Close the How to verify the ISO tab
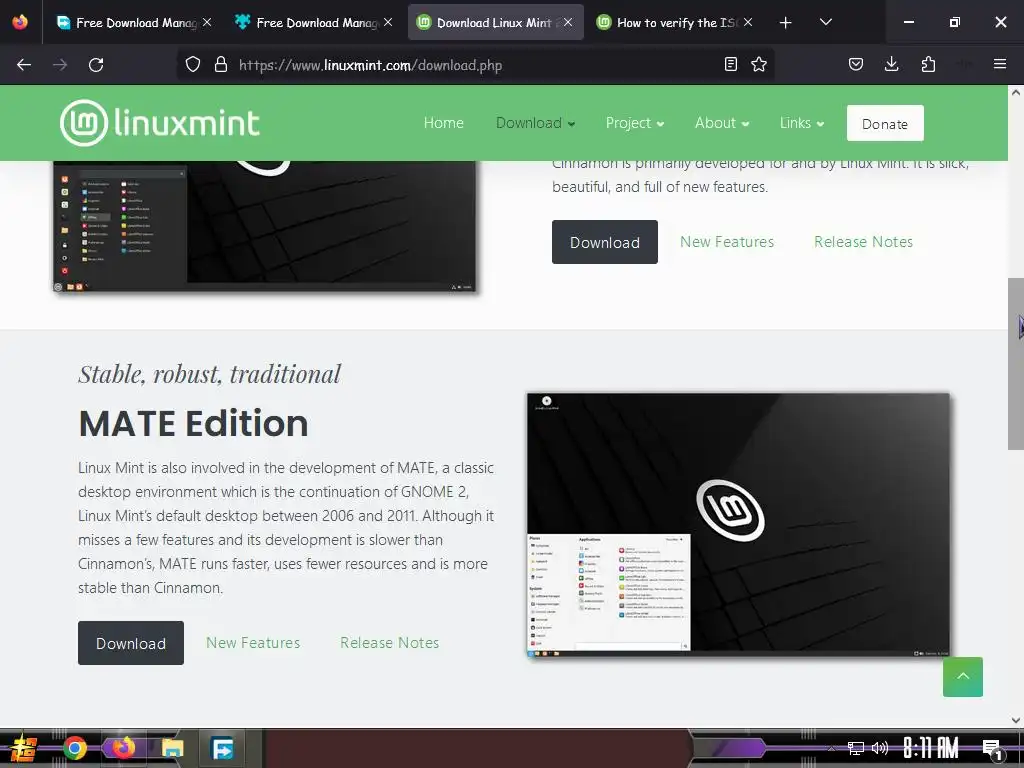This screenshot has height=768, width=1024. [x=748, y=22]
